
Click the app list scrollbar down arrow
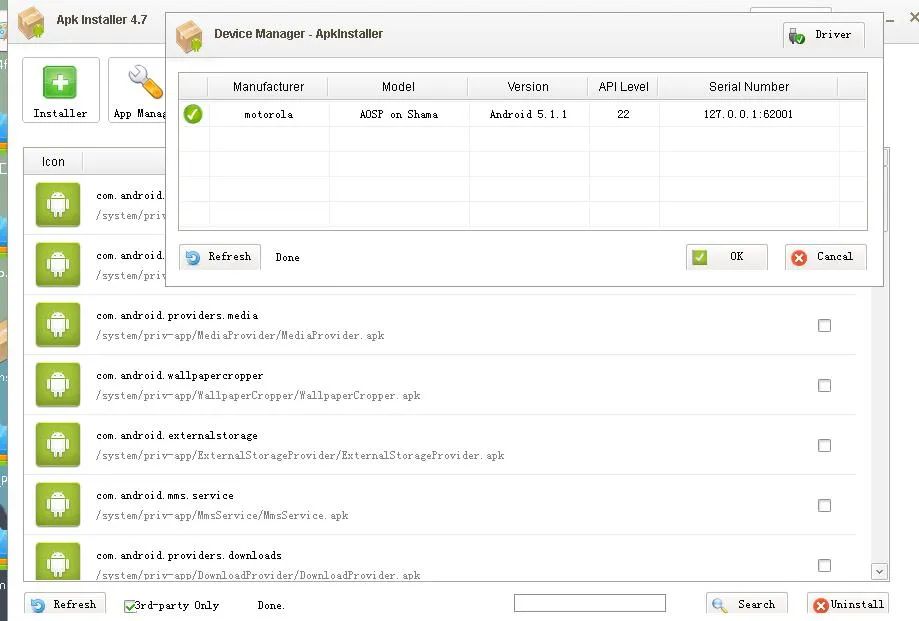(879, 571)
